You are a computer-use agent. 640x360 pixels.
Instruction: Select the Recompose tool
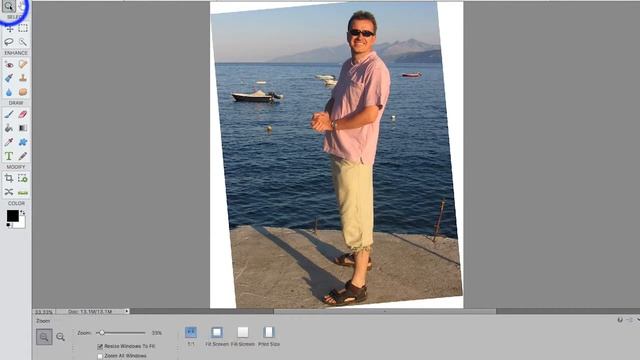[x=23, y=178]
